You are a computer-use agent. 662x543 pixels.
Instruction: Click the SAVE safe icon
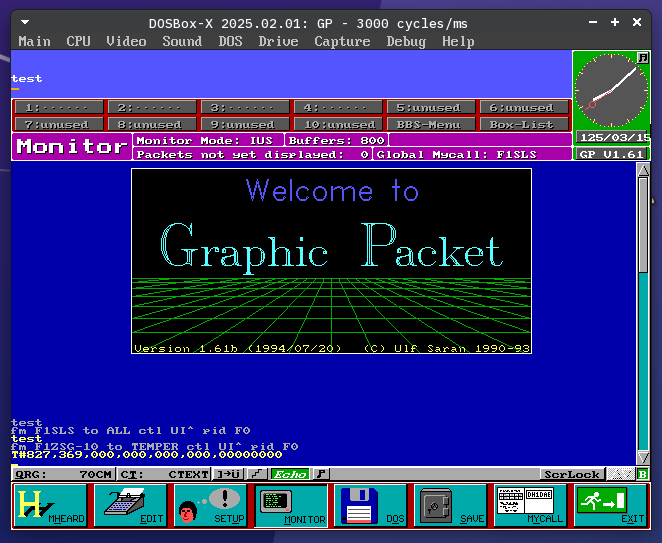tap(451, 505)
